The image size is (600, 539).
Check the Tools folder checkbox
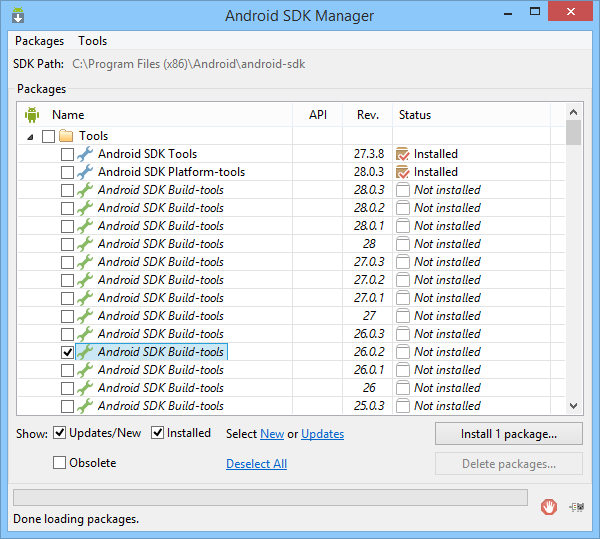48,136
